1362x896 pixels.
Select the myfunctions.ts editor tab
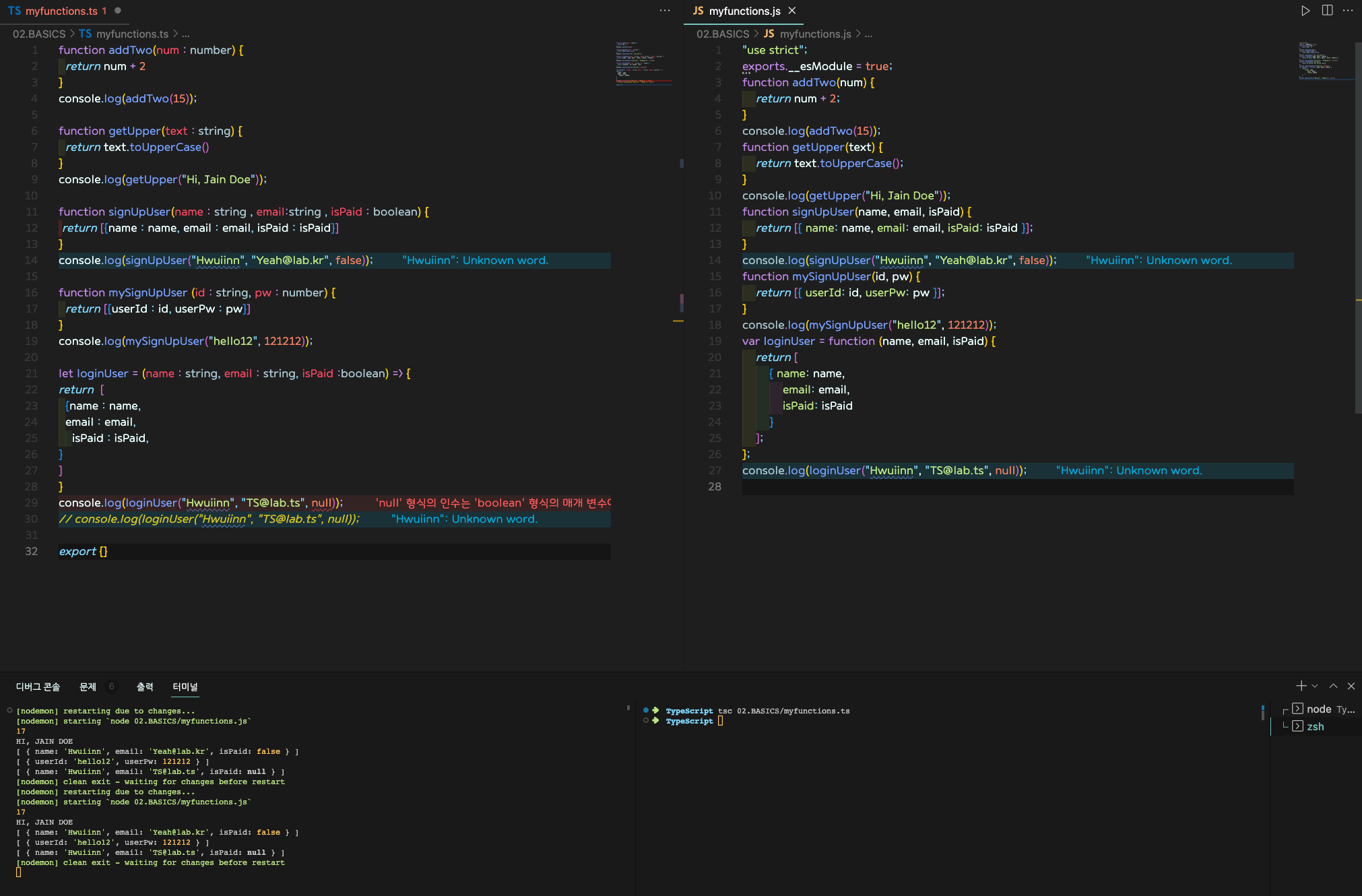(x=61, y=11)
